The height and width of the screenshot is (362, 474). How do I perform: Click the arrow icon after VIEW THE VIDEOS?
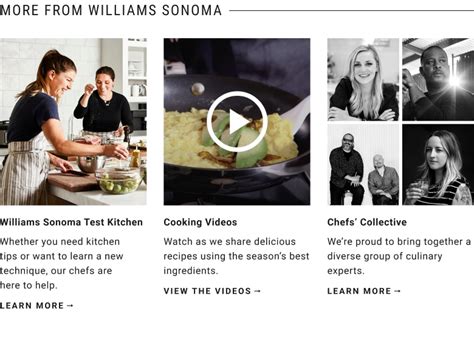[257, 291]
